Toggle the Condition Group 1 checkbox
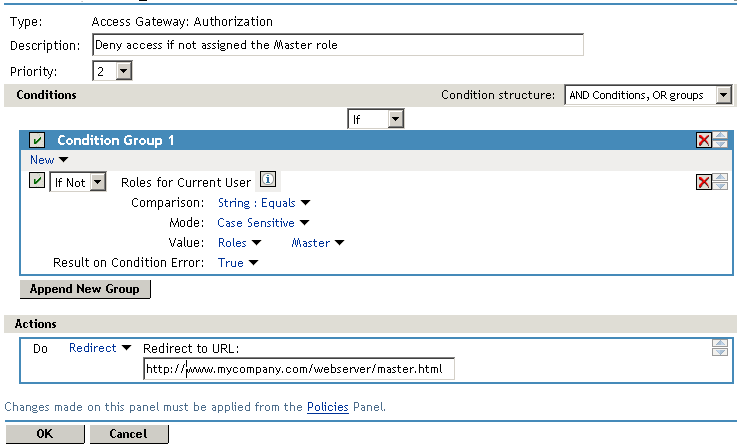 [x=37, y=140]
